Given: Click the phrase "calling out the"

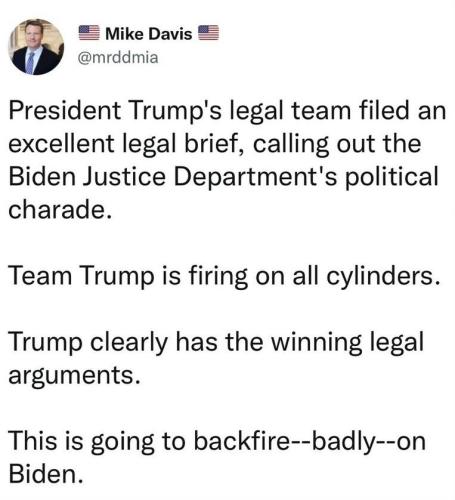Looking at the screenshot, I should [x=337, y=144].
